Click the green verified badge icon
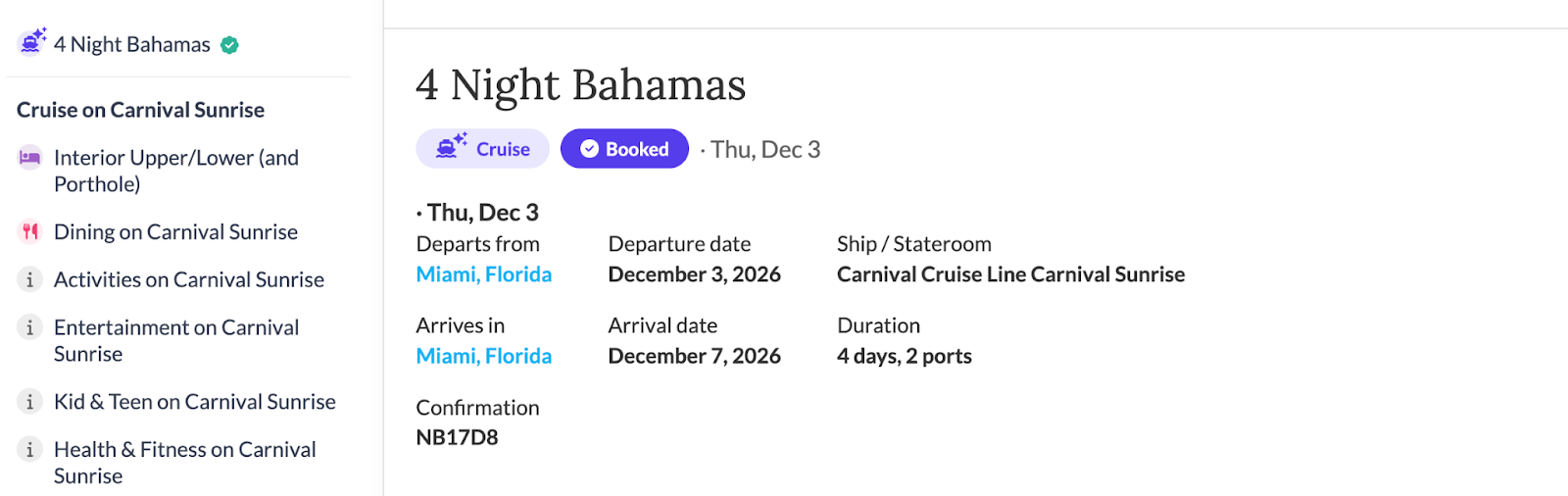This screenshot has width=1568, height=496. [230, 45]
